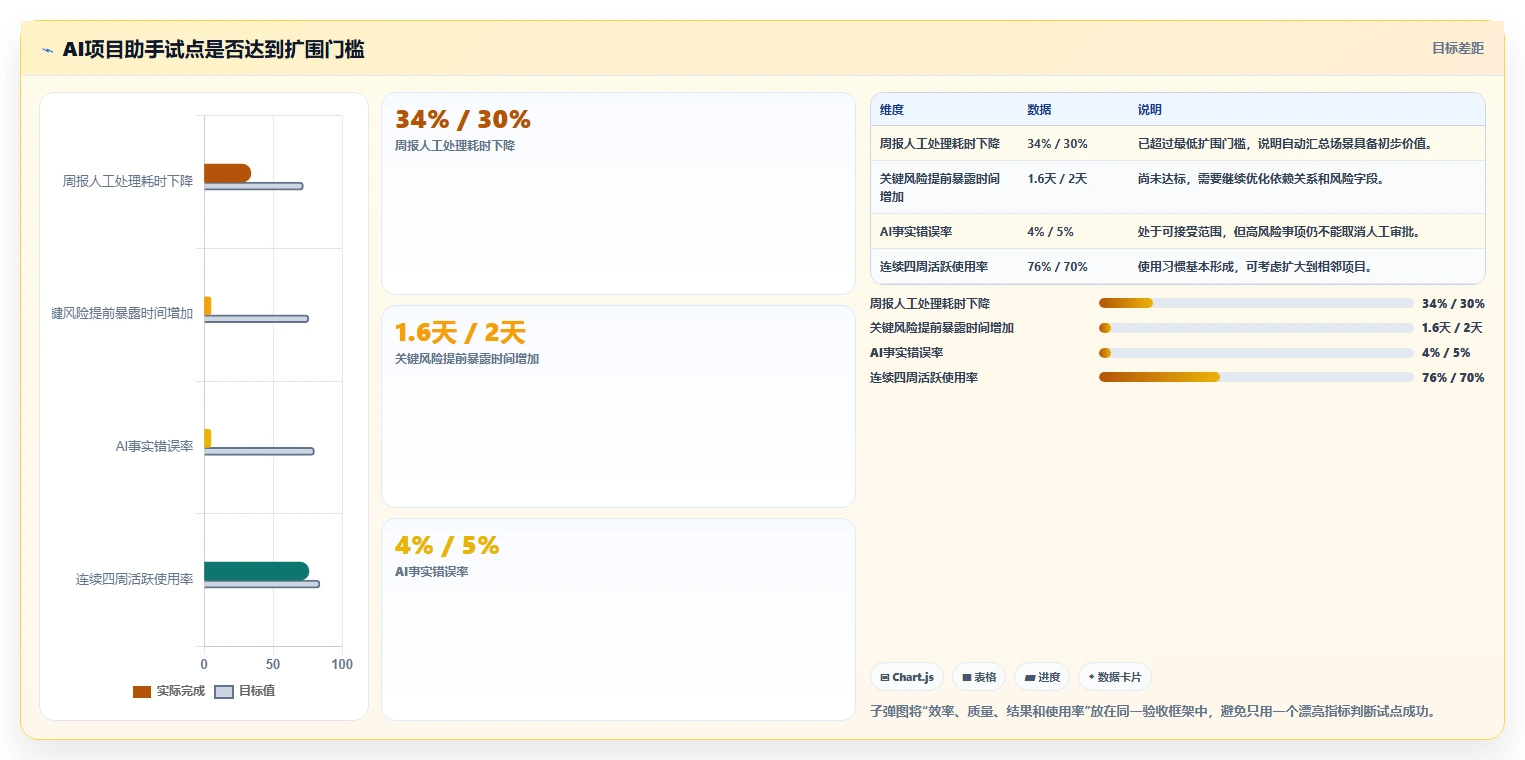Click progress row label 连续四周活跃使用率
Image resolution: width=1525 pixels, height=760 pixels.
tap(924, 378)
